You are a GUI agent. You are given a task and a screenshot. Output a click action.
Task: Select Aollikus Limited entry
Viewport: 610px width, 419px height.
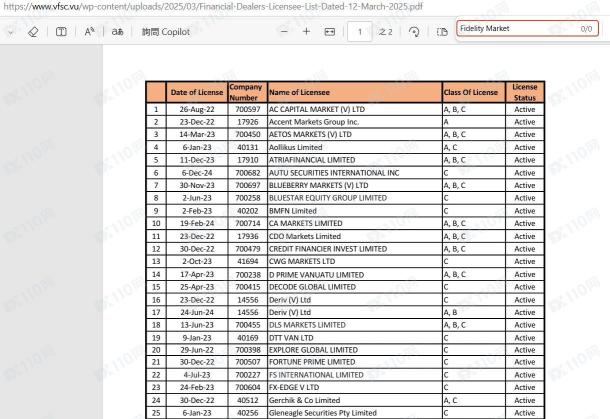(295, 147)
